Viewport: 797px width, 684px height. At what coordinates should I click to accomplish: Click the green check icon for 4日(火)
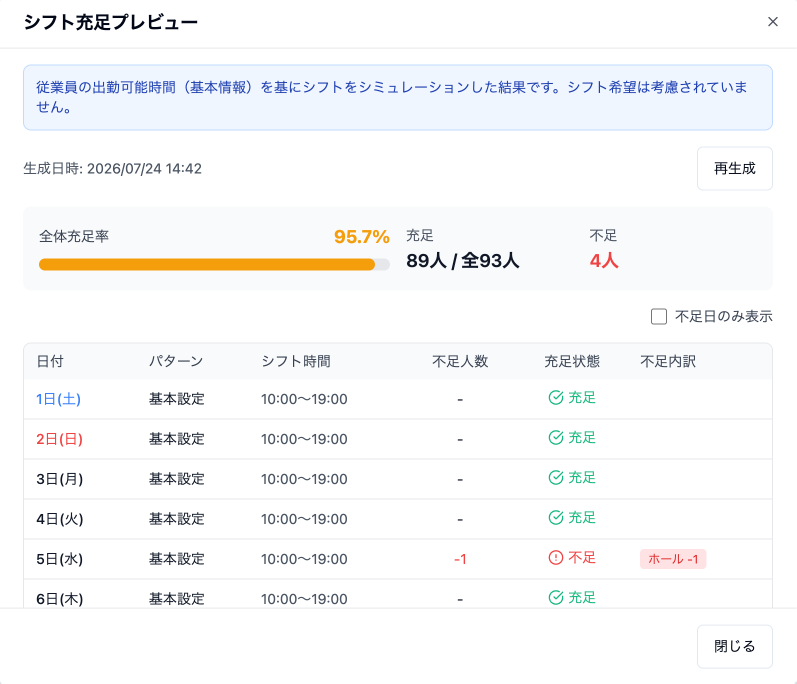click(x=556, y=518)
